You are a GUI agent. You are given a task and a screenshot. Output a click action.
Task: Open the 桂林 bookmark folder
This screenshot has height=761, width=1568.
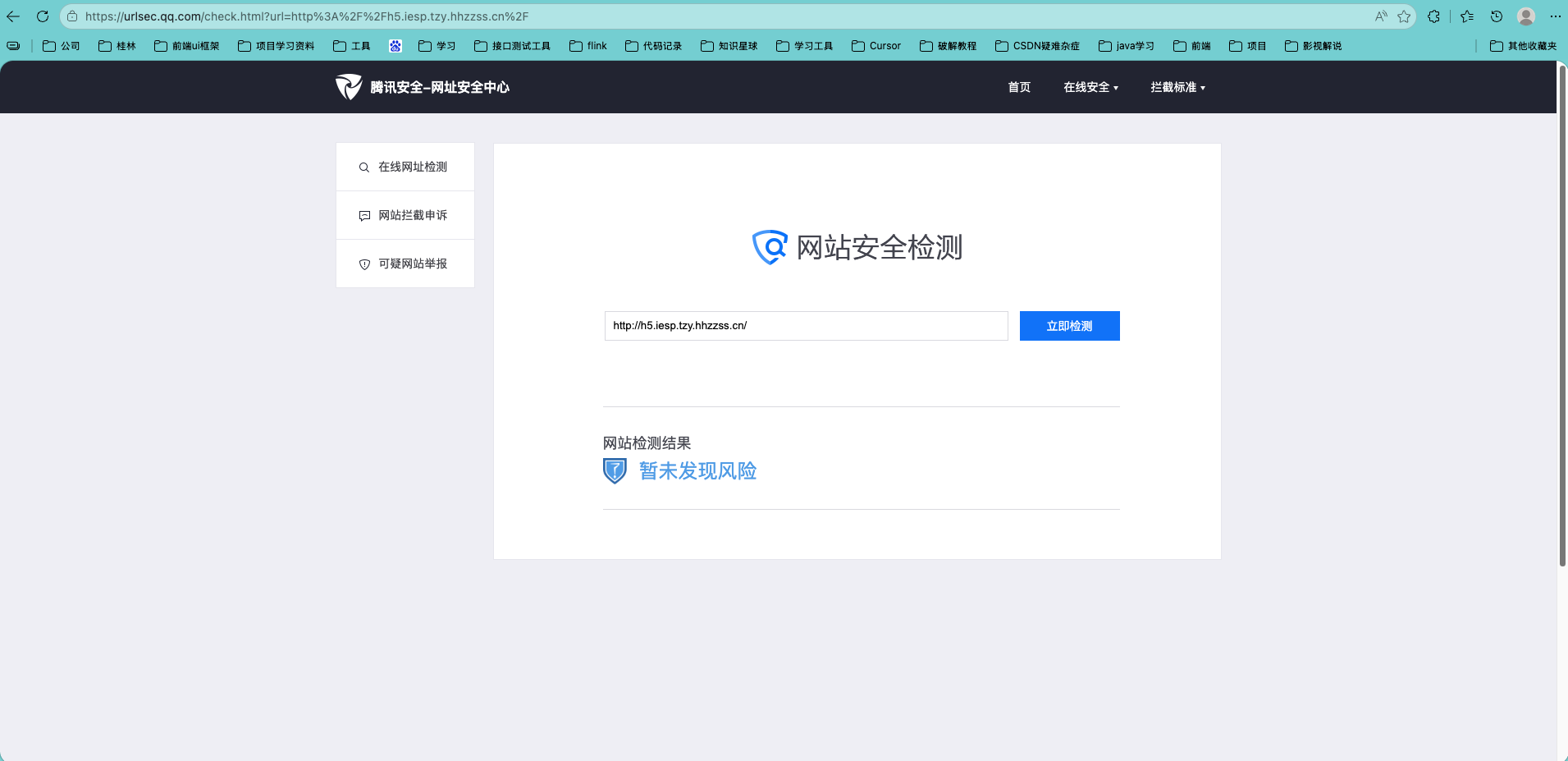[117, 46]
